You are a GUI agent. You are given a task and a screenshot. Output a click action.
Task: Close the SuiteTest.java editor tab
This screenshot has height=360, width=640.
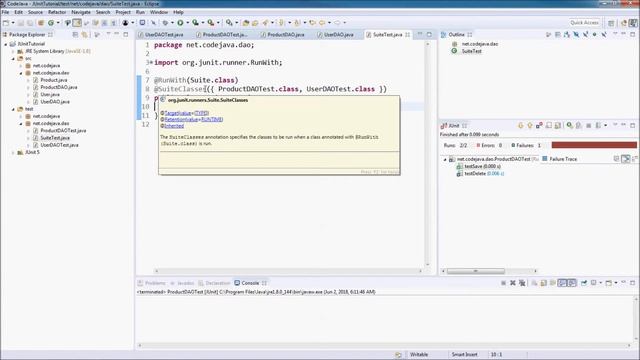[x=407, y=35]
